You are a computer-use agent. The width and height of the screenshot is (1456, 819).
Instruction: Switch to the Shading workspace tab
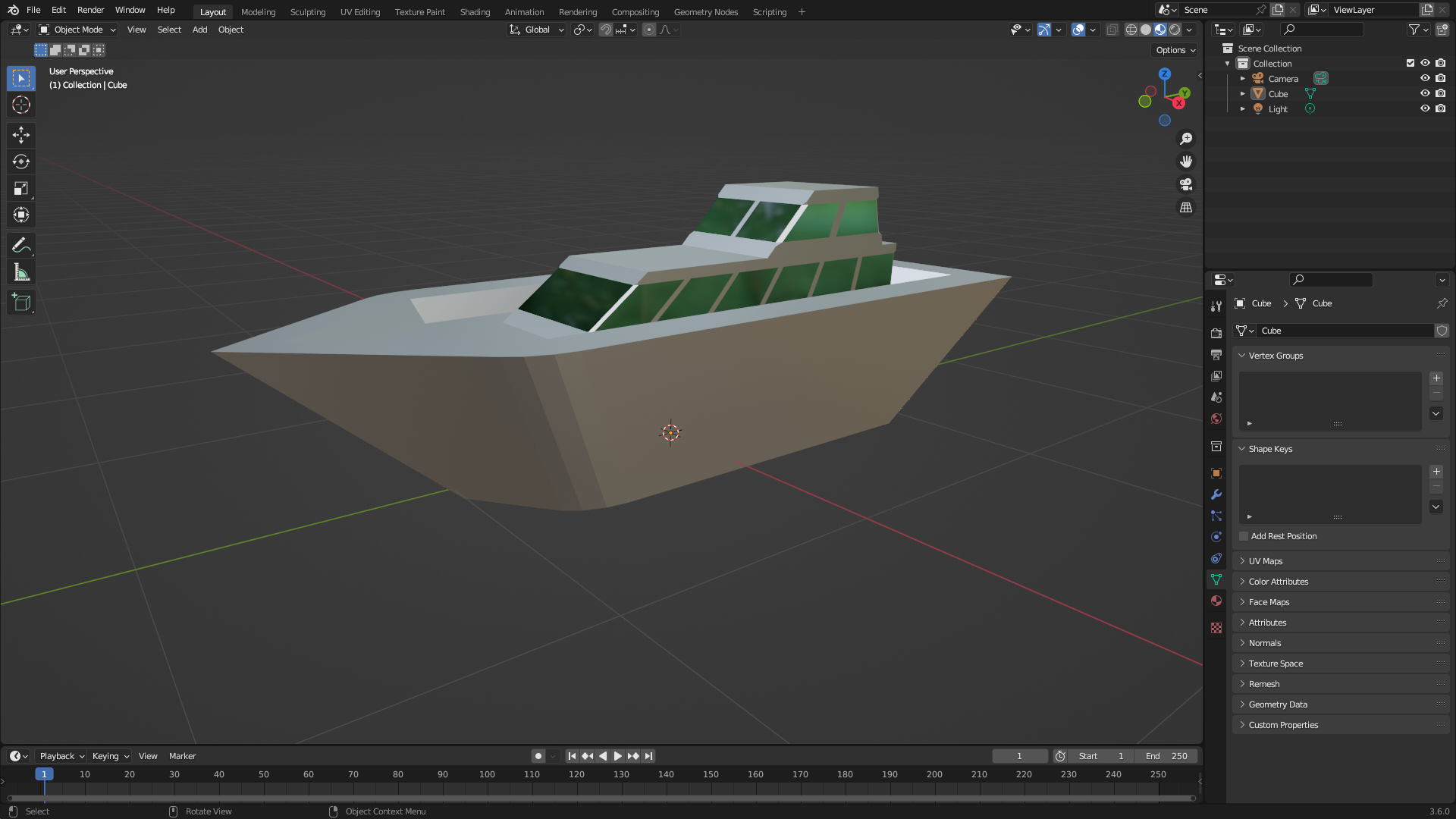[x=475, y=12]
